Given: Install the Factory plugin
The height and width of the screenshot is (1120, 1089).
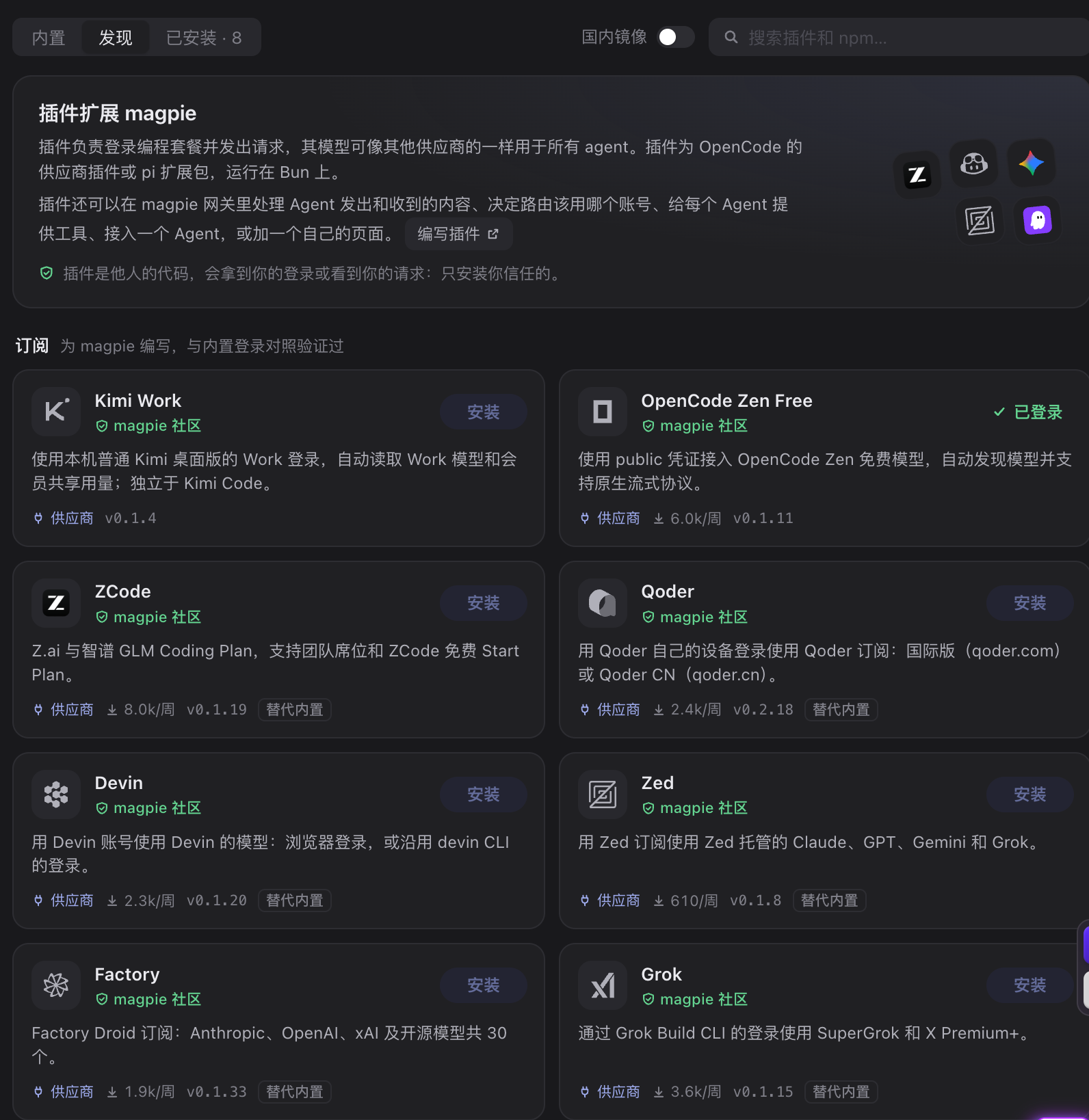Looking at the screenshot, I should point(484,985).
